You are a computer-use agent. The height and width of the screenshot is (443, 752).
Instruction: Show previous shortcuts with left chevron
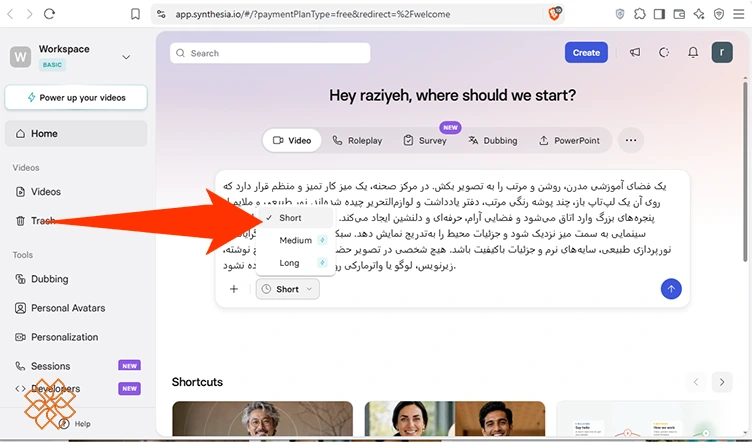pyautogui.click(x=696, y=382)
